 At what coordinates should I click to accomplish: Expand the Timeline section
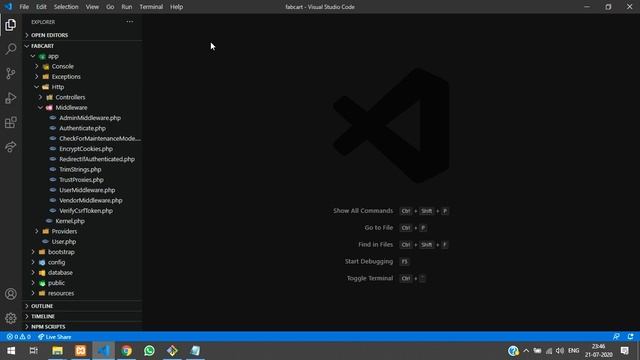[x=82, y=316]
